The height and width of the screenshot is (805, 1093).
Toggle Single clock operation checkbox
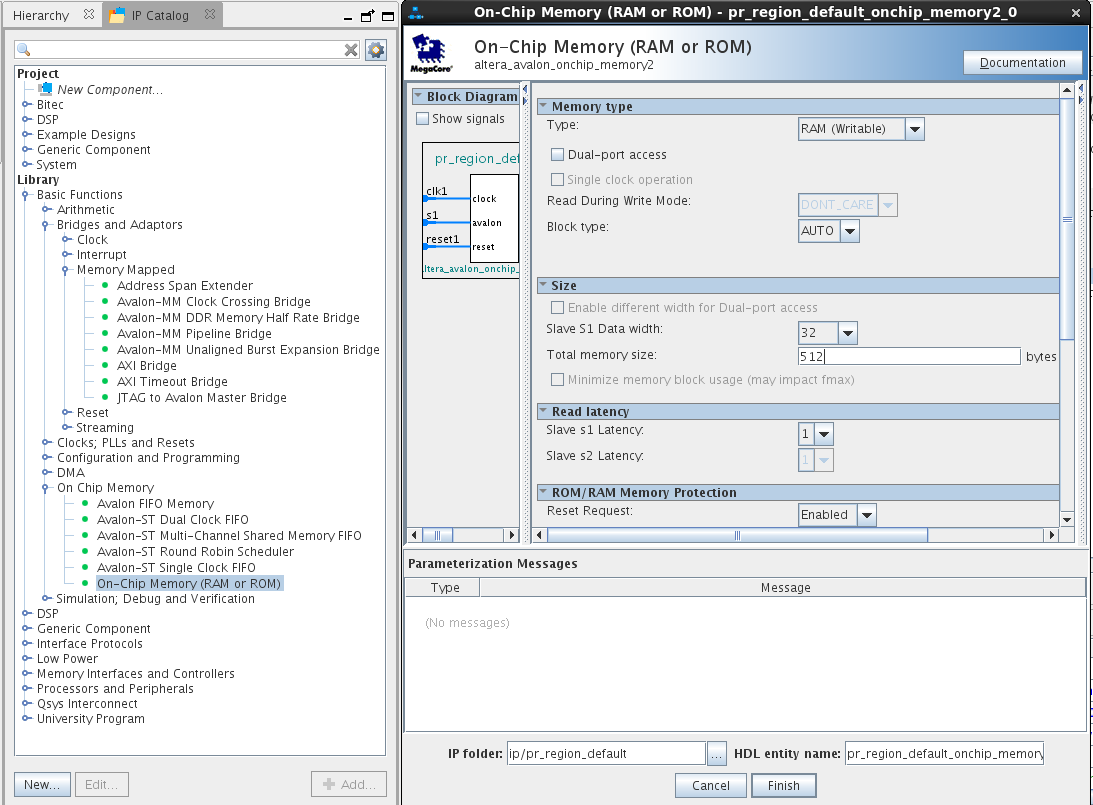coord(557,179)
